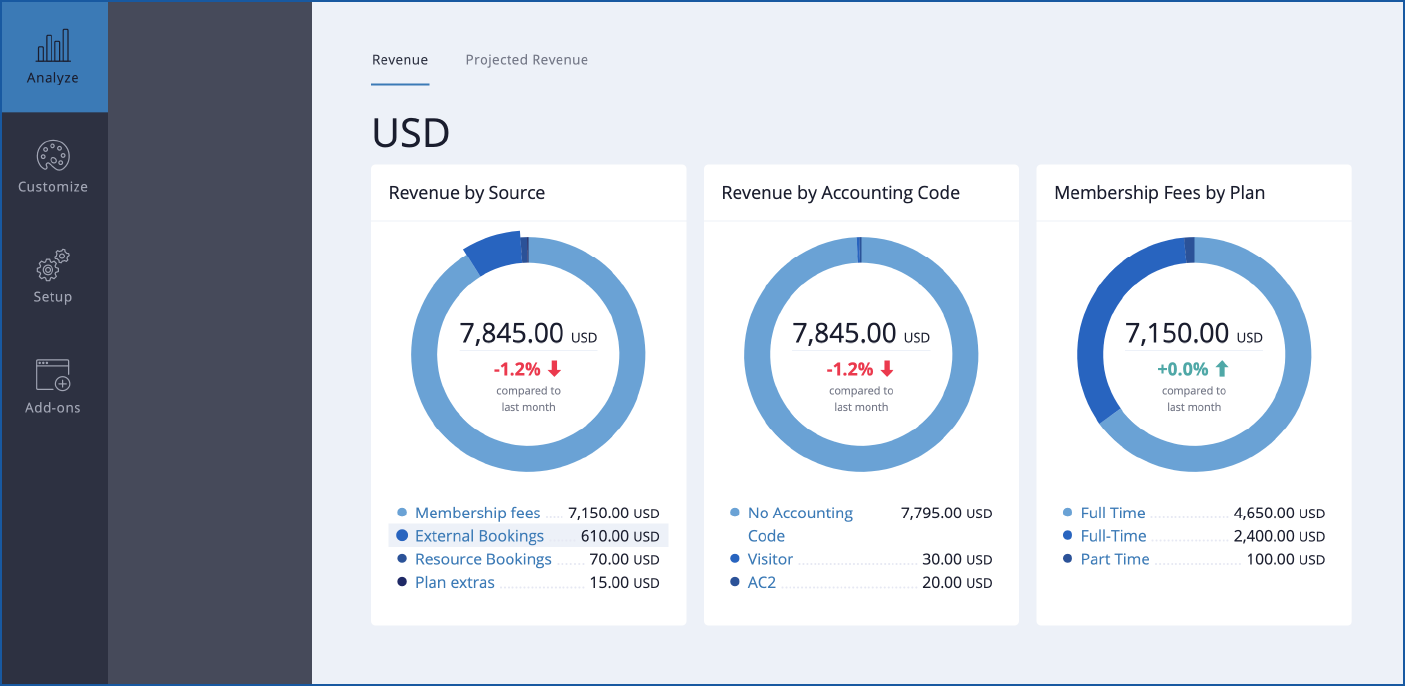1405x686 pixels.
Task: Click the Full-Time plan legend entry
Action: click(1114, 535)
